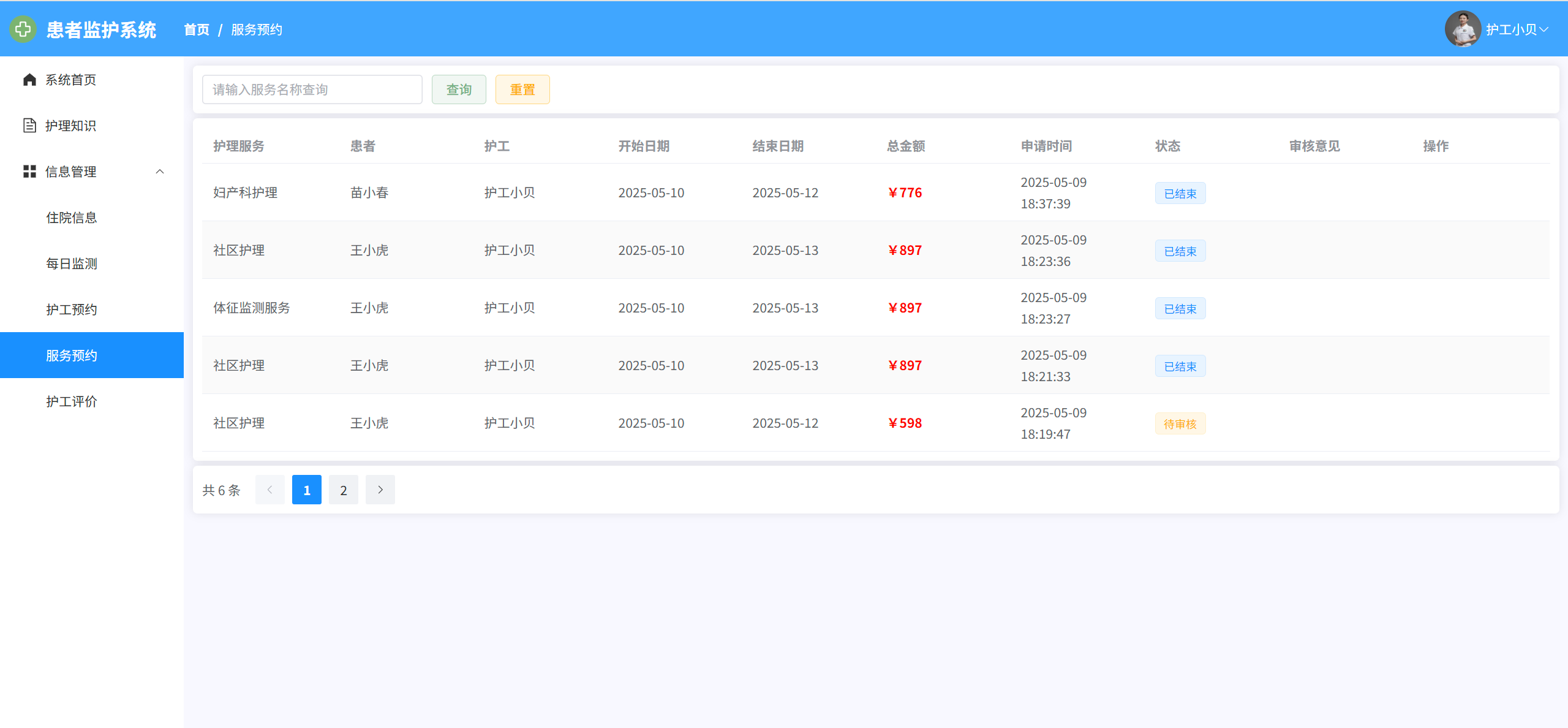Image resolution: width=1568 pixels, height=728 pixels.
Task: Click the document icon beside 护理知识
Action: (29, 126)
